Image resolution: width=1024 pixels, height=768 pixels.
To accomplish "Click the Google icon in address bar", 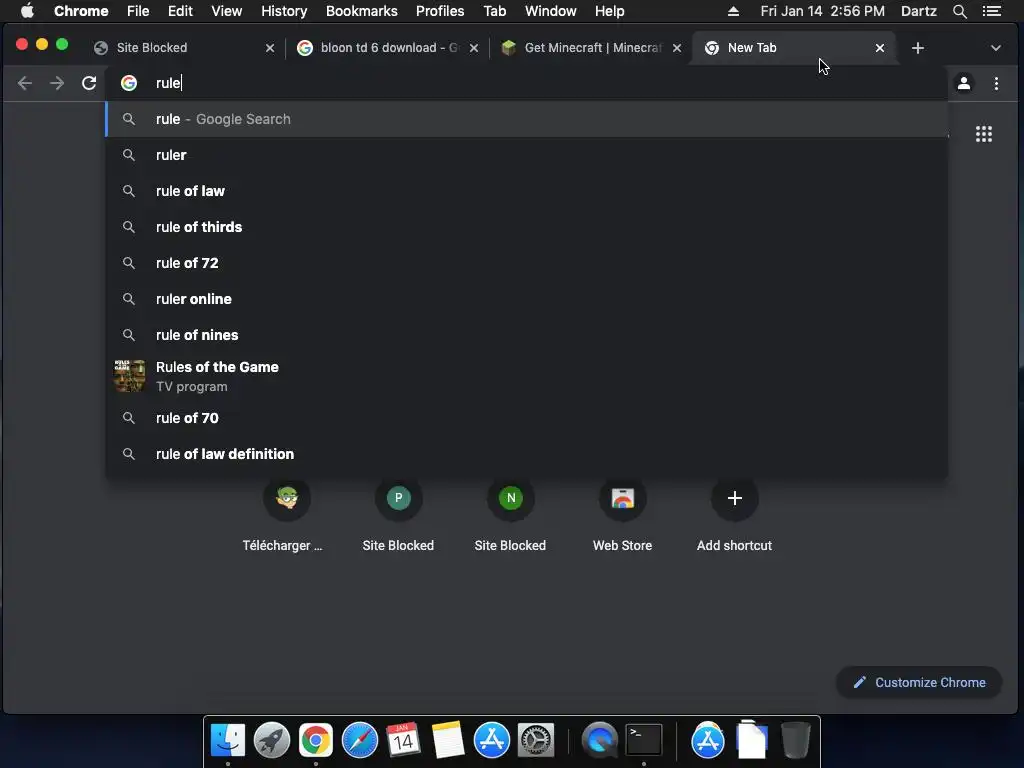I will (x=129, y=83).
